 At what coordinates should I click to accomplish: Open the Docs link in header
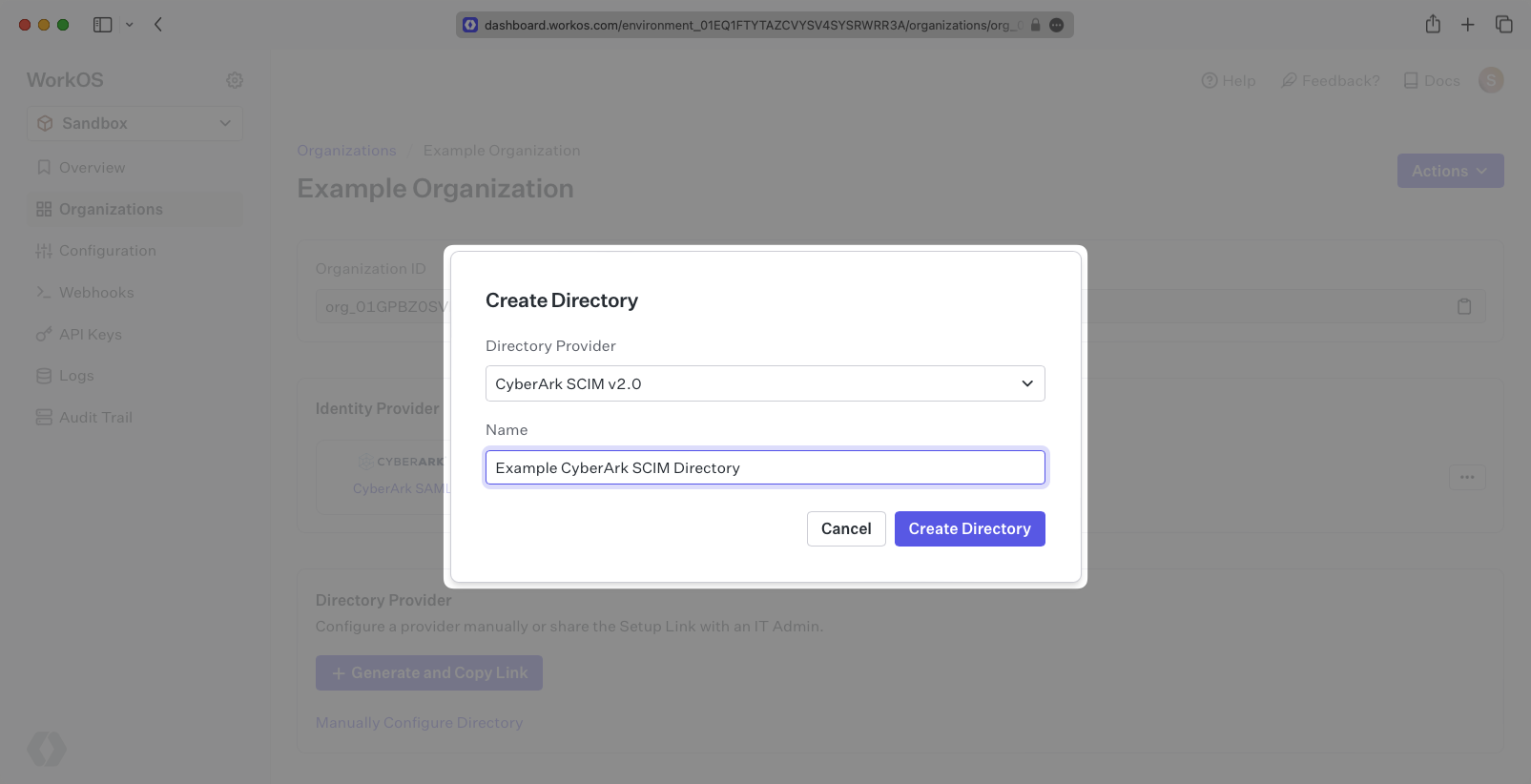1432,81
